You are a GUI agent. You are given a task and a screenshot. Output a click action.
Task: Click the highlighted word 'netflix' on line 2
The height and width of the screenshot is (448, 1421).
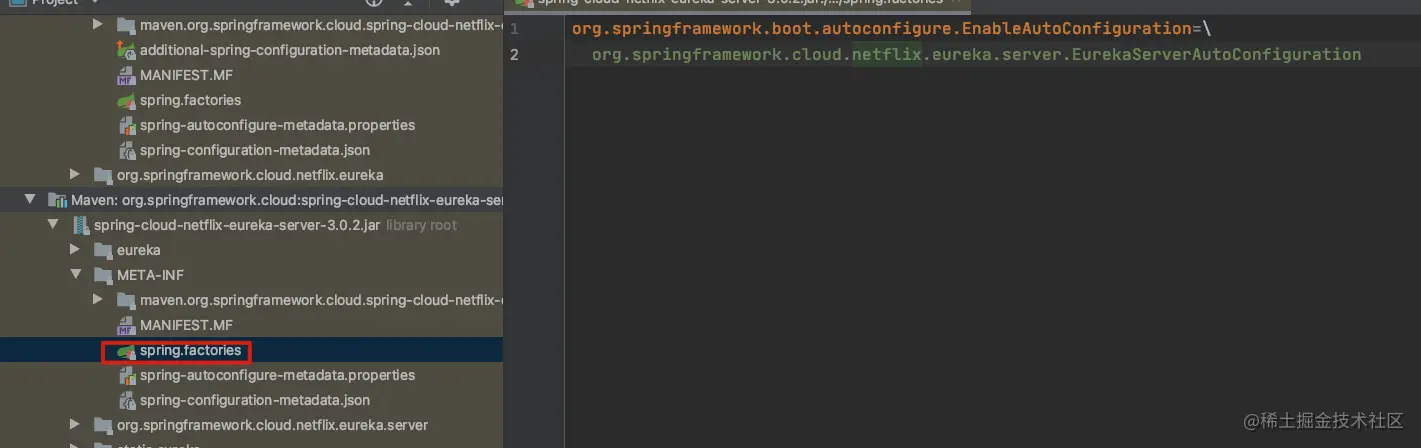(x=886, y=54)
